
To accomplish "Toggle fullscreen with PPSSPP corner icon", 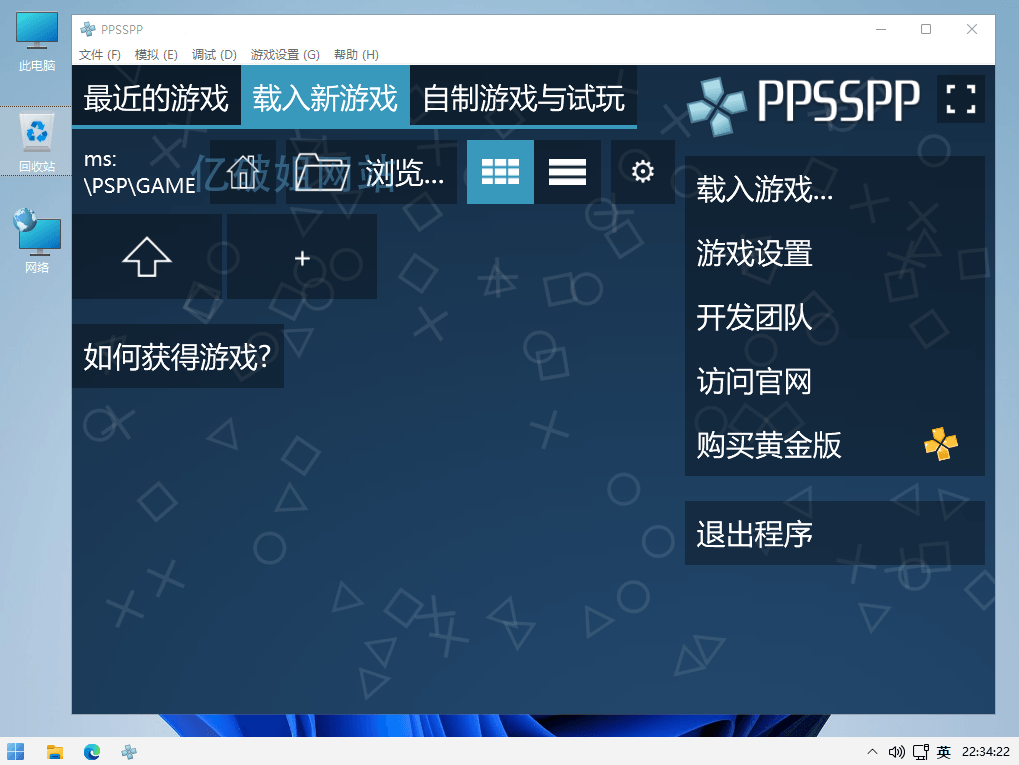I will click(x=961, y=99).
